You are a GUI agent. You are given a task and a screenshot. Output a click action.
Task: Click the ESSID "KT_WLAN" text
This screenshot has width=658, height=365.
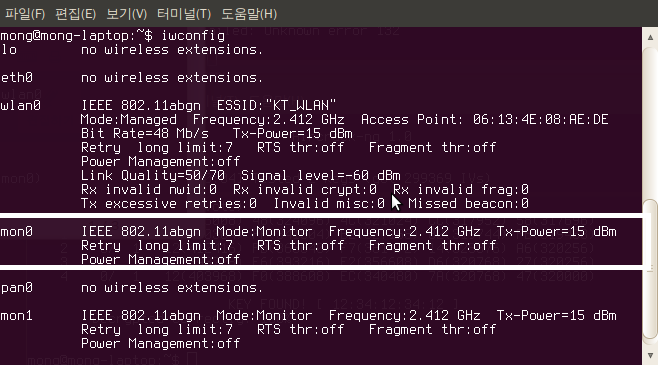(276, 105)
